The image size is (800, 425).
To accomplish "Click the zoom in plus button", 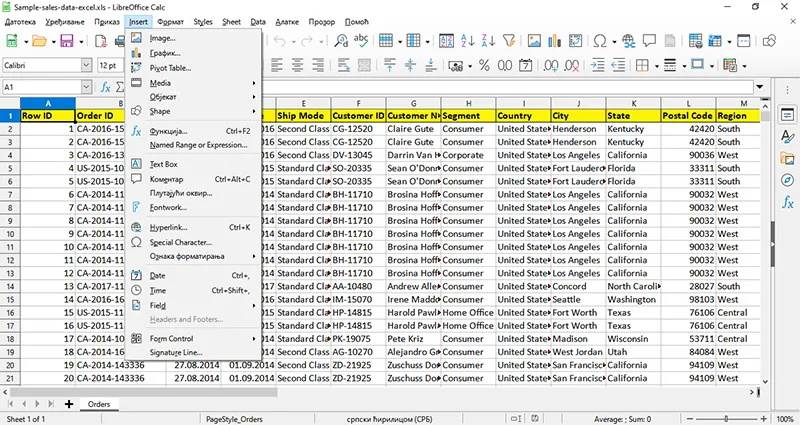I will pos(763,419).
